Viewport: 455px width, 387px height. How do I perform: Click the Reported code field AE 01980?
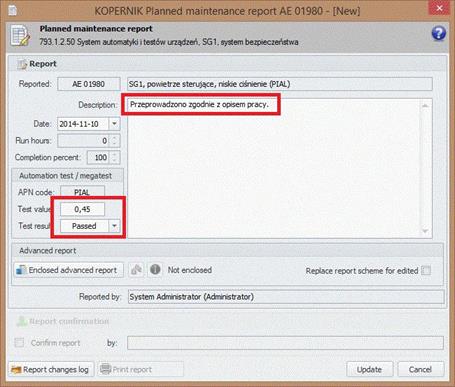point(89,84)
